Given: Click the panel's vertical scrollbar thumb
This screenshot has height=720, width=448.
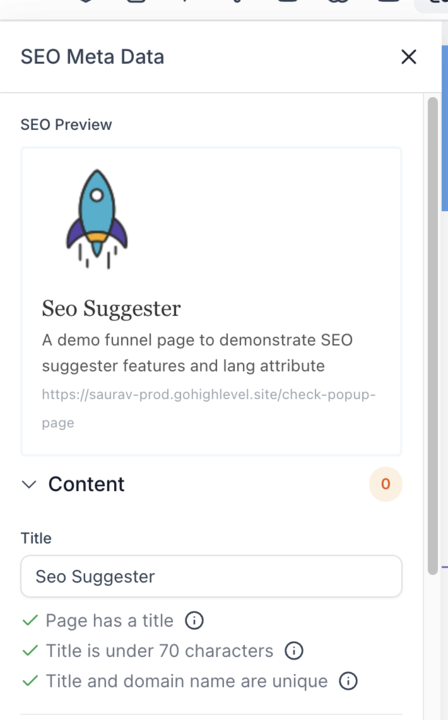Looking at the screenshot, I should 432,335.
